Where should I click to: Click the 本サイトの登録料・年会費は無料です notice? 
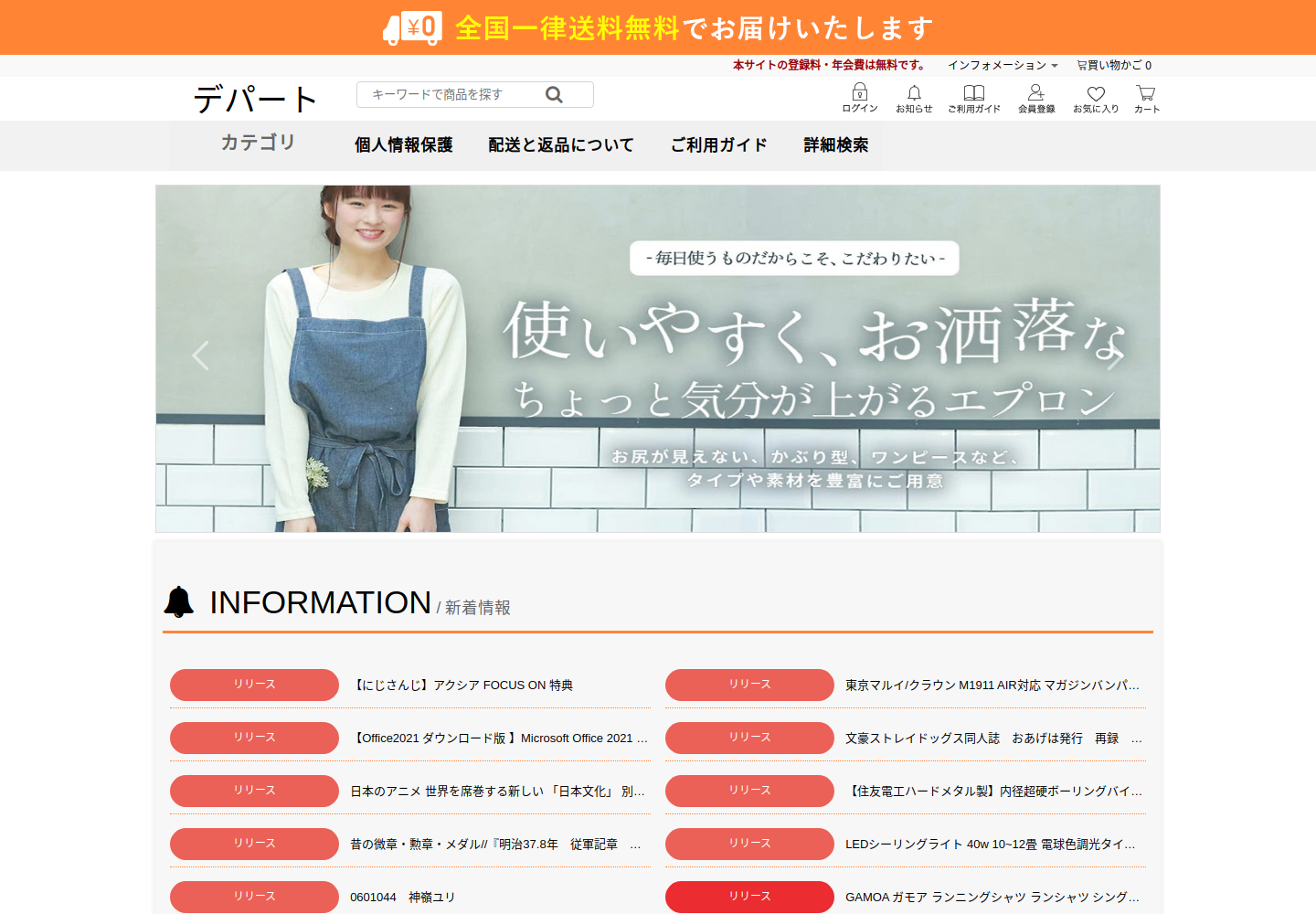point(831,65)
